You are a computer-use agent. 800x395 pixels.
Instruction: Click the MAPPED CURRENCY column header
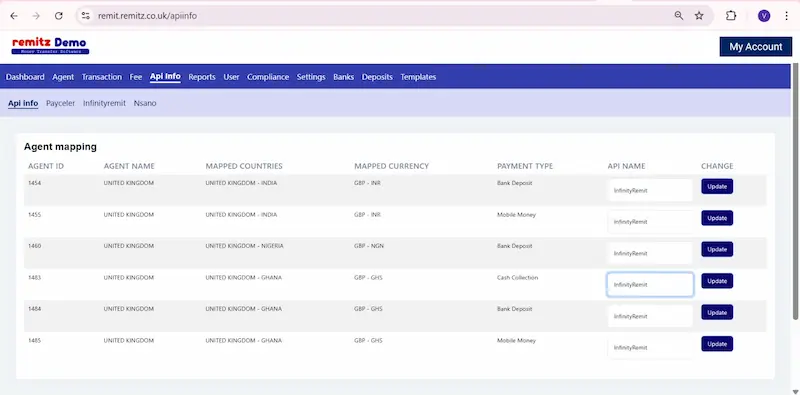pos(391,166)
